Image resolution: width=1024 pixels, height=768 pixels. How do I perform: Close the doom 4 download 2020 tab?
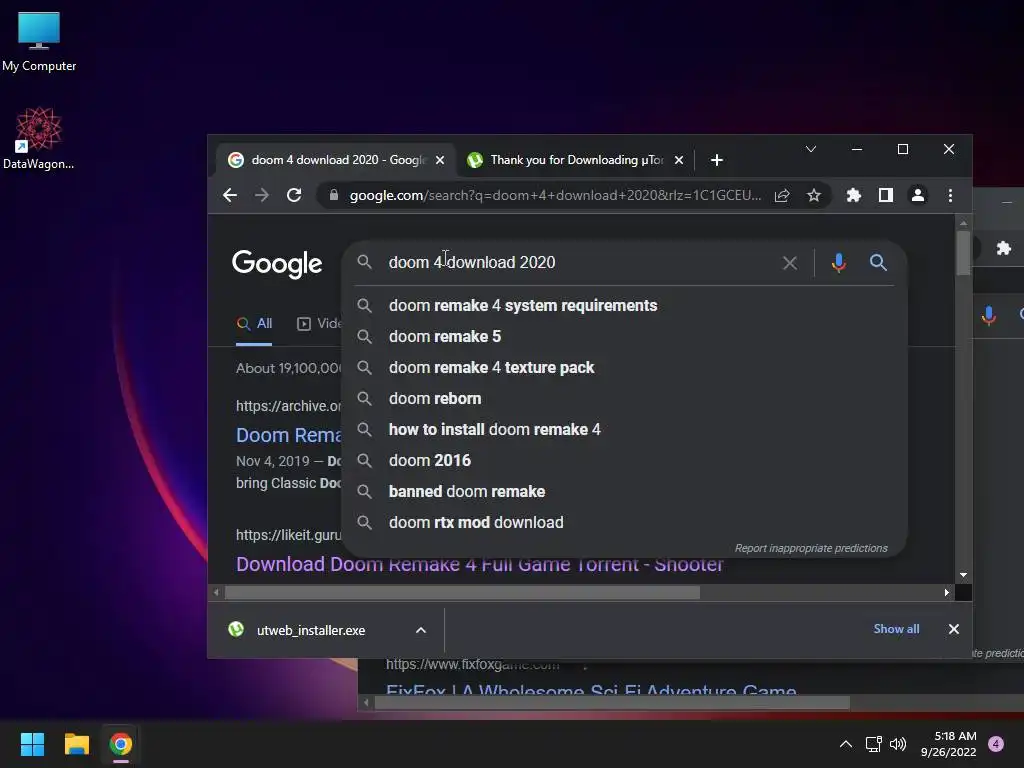pyautogui.click(x=440, y=160)
